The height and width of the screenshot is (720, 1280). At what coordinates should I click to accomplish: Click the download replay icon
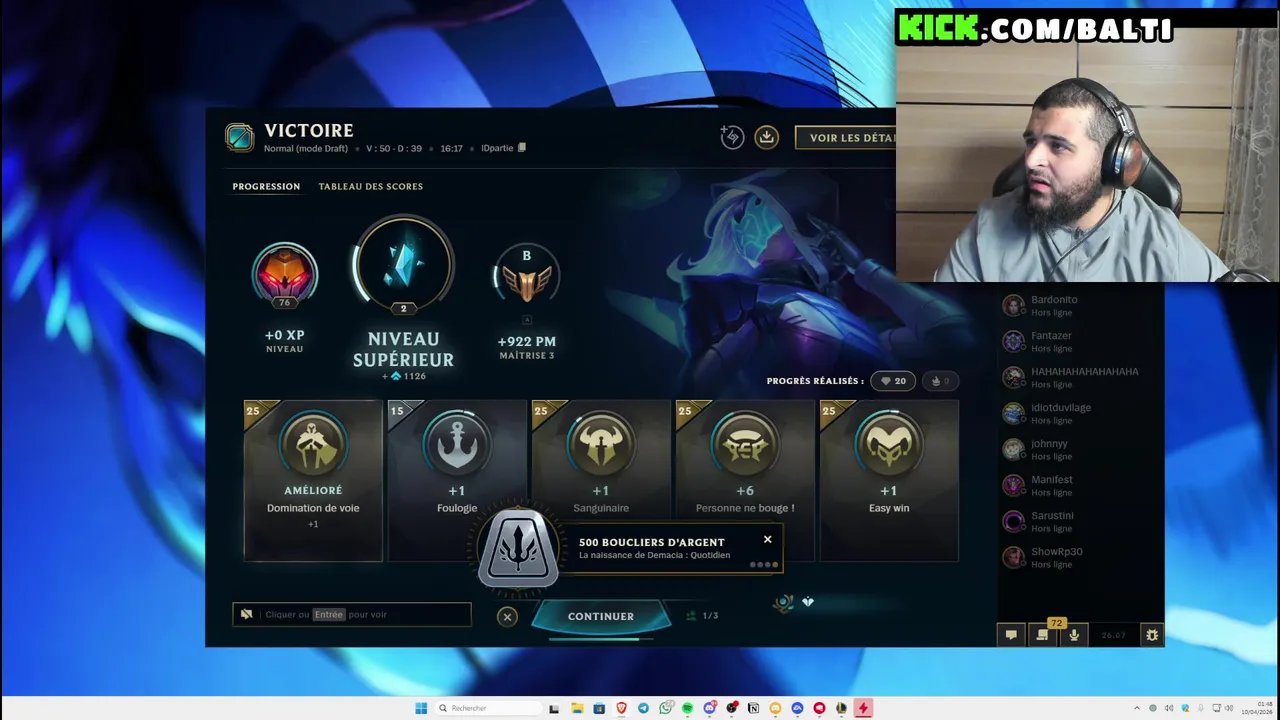[x=766, y=137]
